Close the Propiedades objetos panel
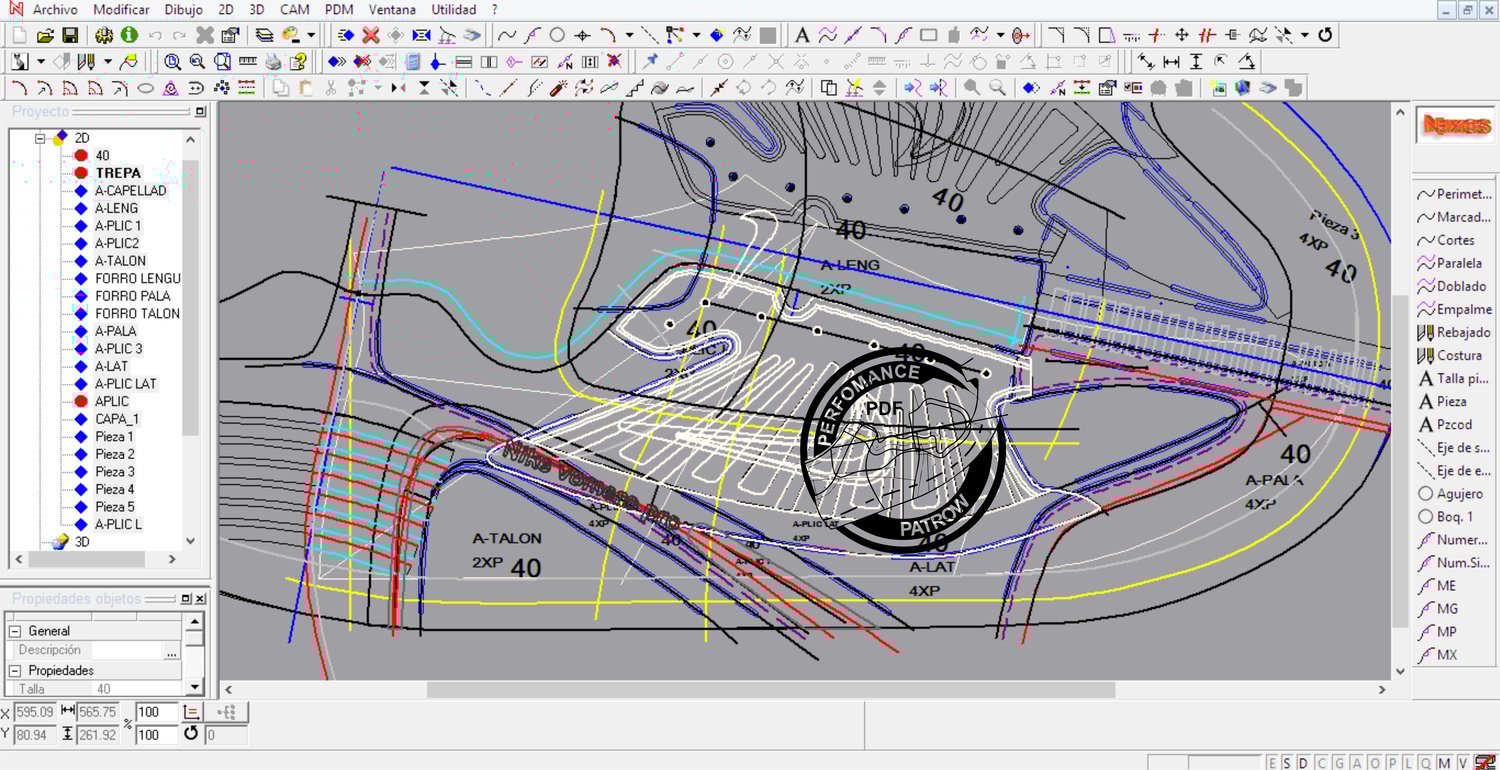The width and height of the screenshot is (1500, 770). click(200, 599)
